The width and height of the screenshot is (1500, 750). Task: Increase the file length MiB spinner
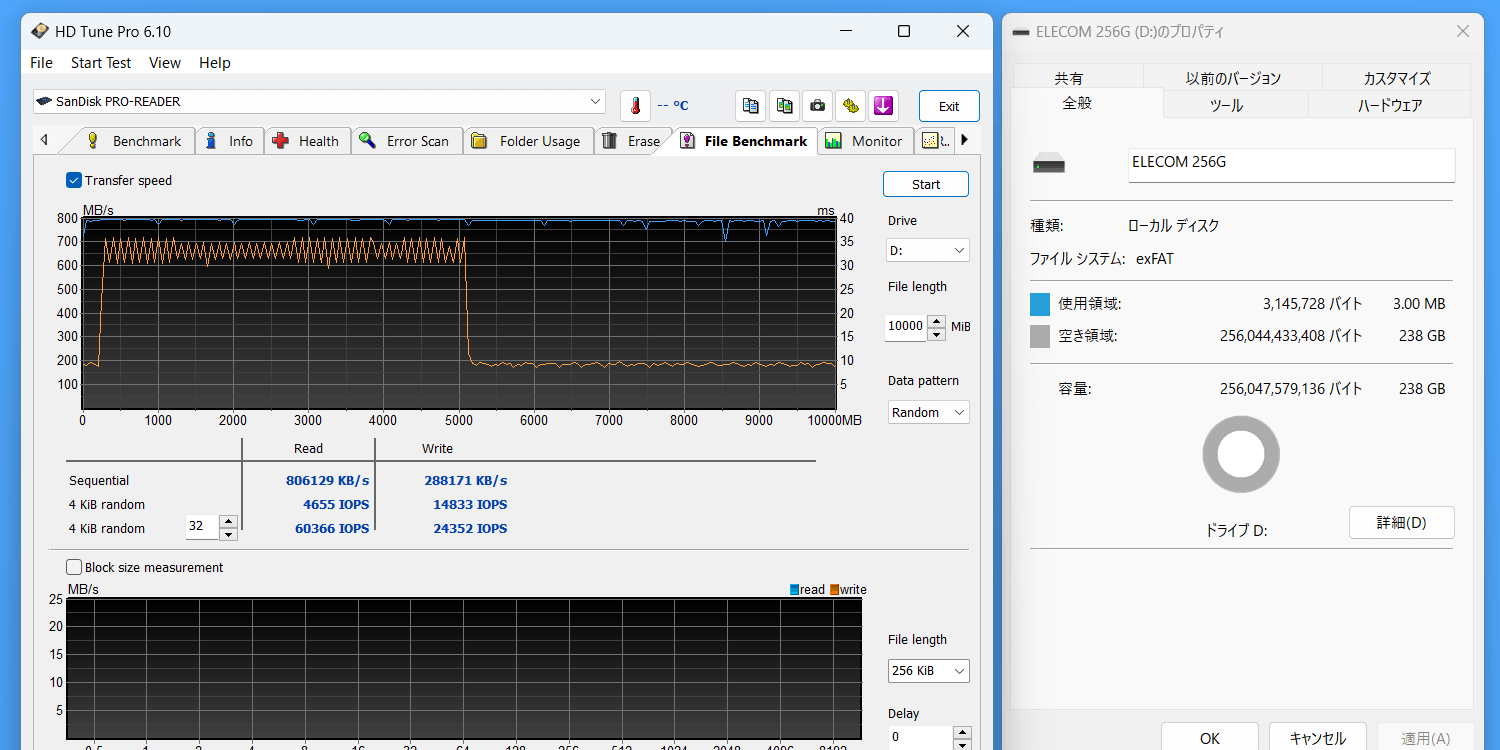936,321
